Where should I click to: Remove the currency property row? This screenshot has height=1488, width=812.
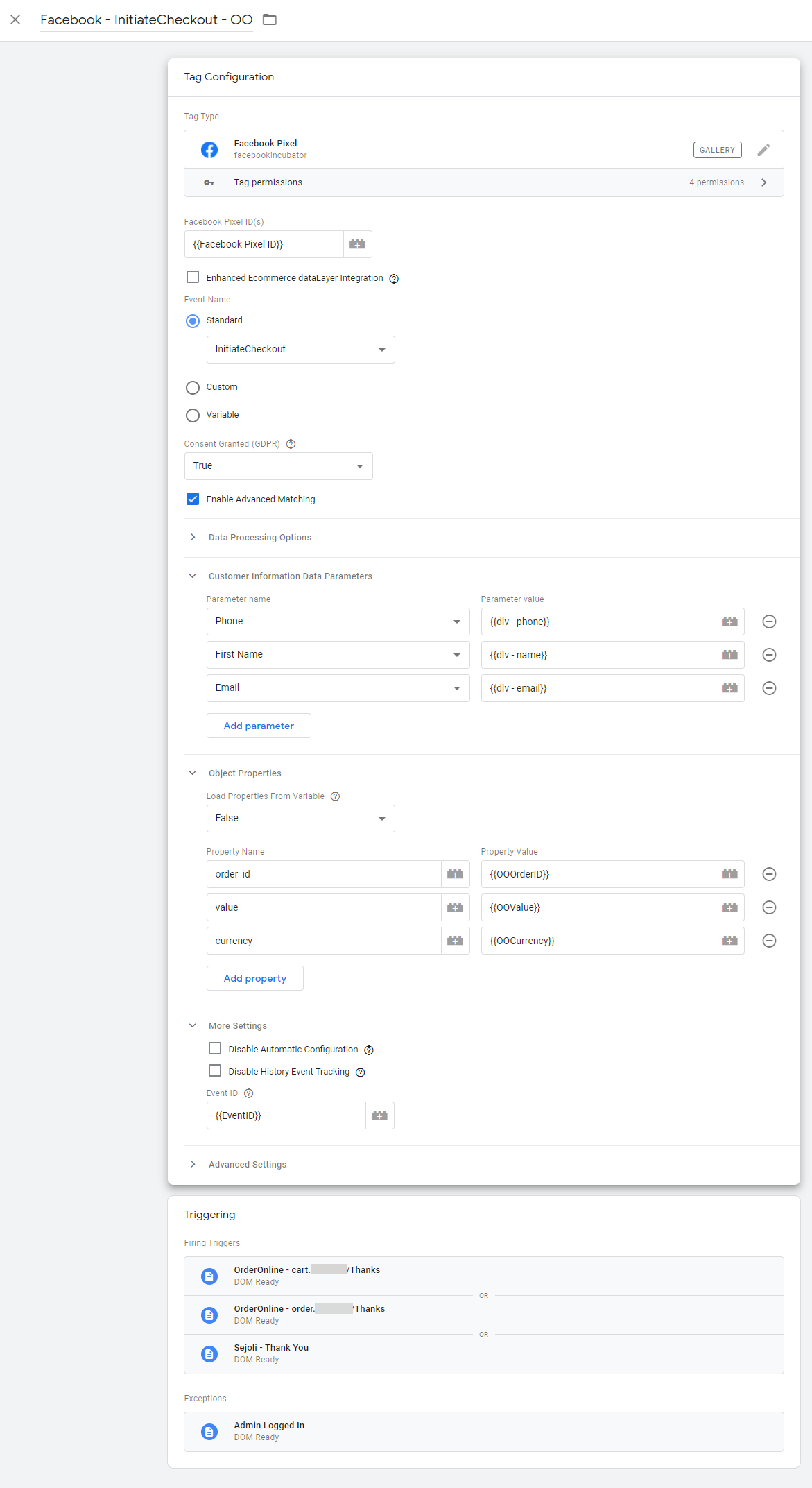click(x=769, y=941)
